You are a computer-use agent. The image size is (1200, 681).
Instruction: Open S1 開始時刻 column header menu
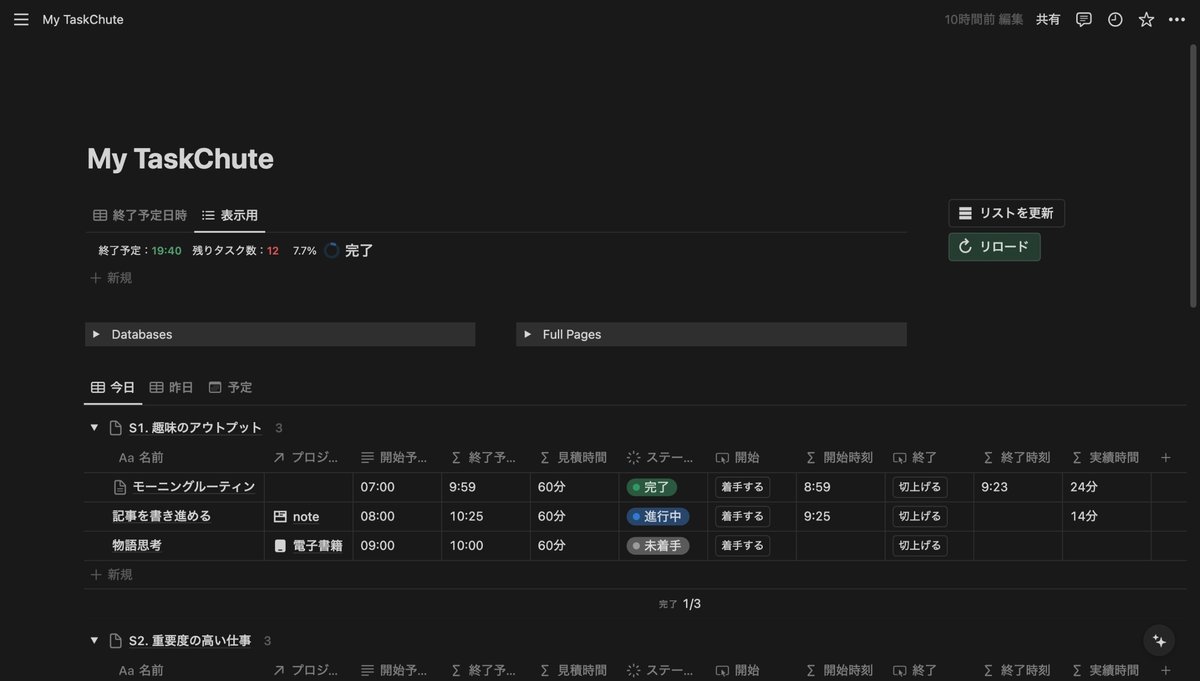tap(840, 458)
